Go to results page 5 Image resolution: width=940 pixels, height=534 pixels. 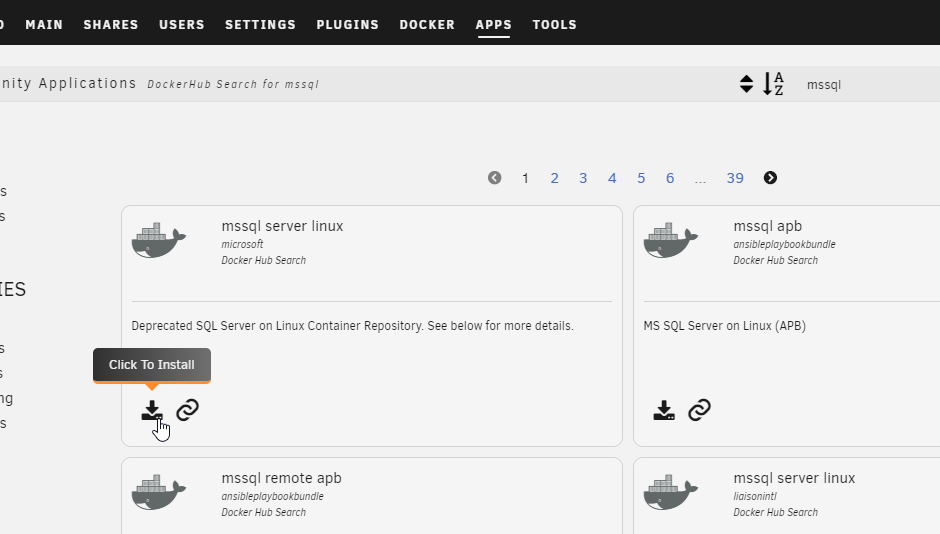click(641, 178)
